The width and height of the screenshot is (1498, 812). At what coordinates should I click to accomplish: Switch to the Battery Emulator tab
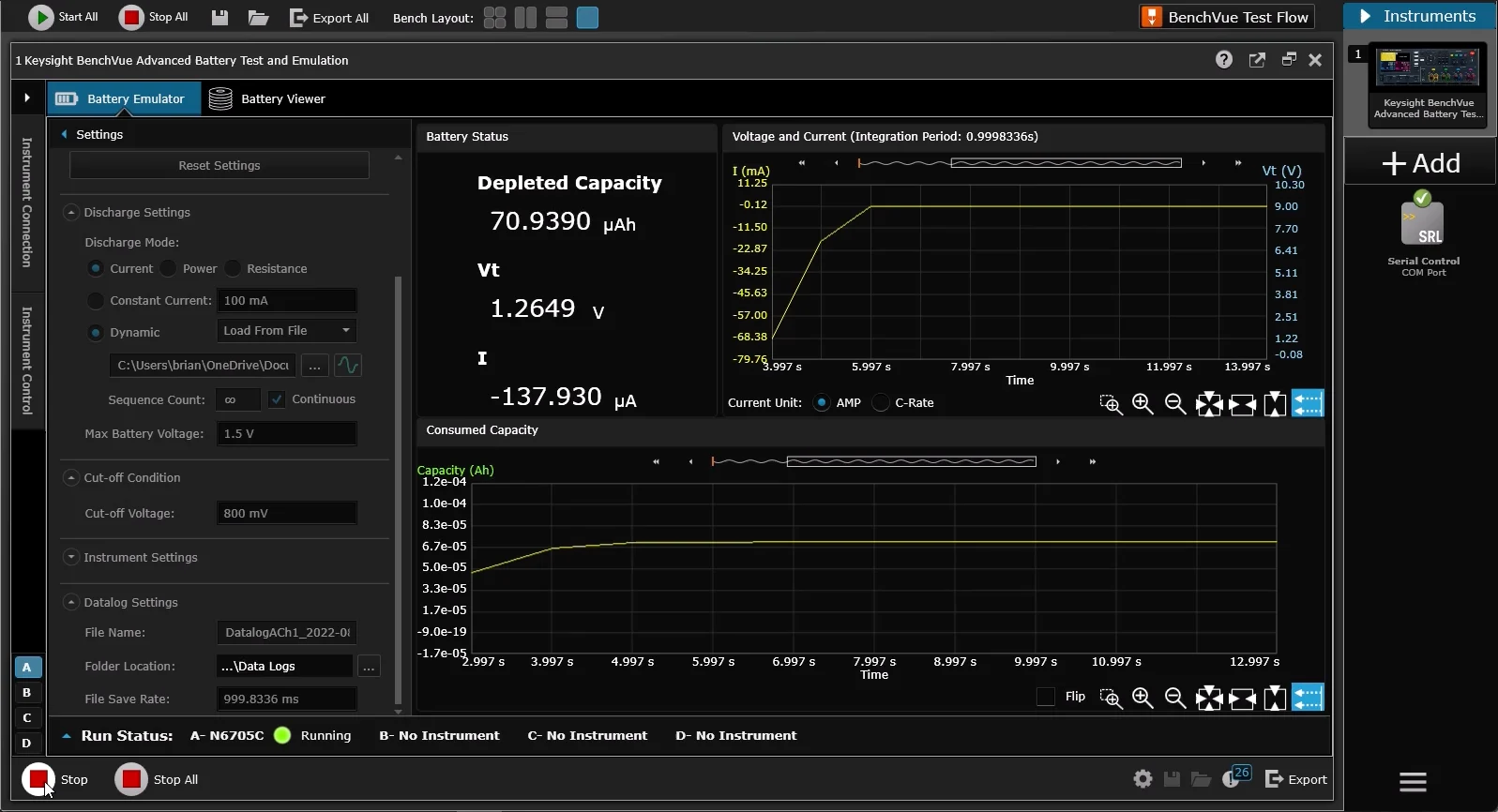pyautogui.click(x=124, y=98)
